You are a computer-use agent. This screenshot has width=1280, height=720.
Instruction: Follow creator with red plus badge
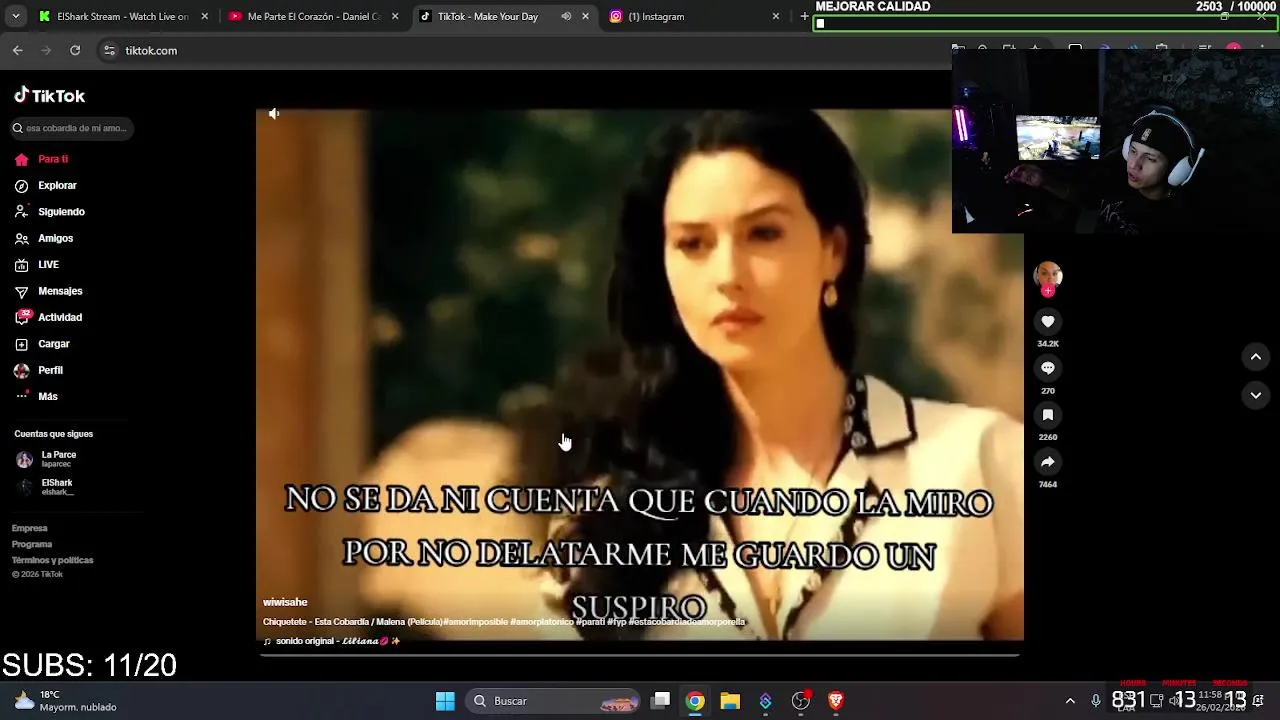pos(1048,291)
